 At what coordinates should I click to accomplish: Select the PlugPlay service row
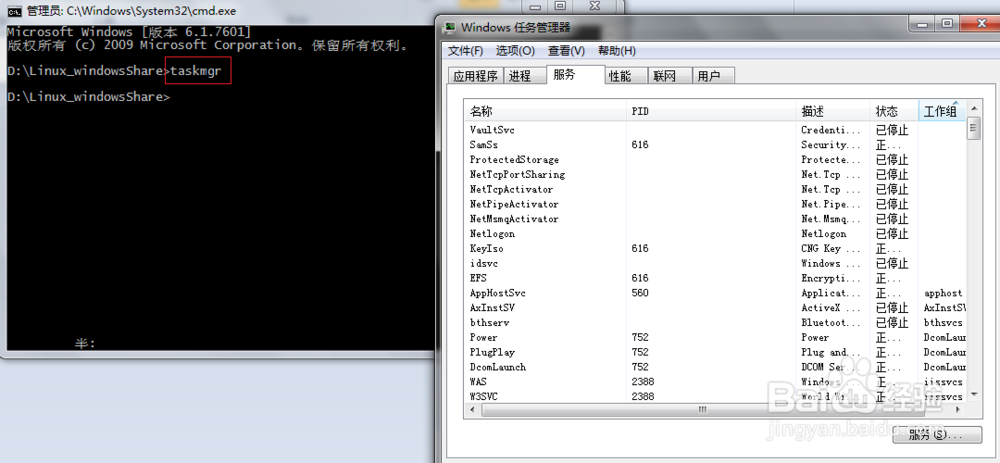pos(716,352)
